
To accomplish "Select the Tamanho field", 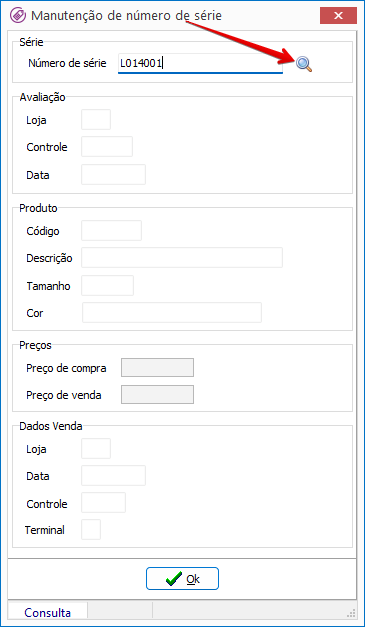I will (108, 286).
